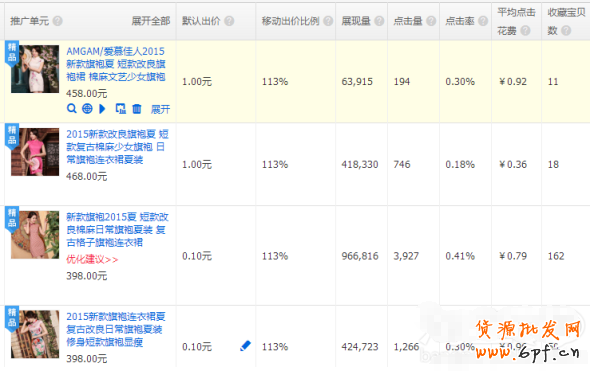590x374 pixels.
Task: Click the pink qipao product thumbnail
Action: (x=35, y=152)
